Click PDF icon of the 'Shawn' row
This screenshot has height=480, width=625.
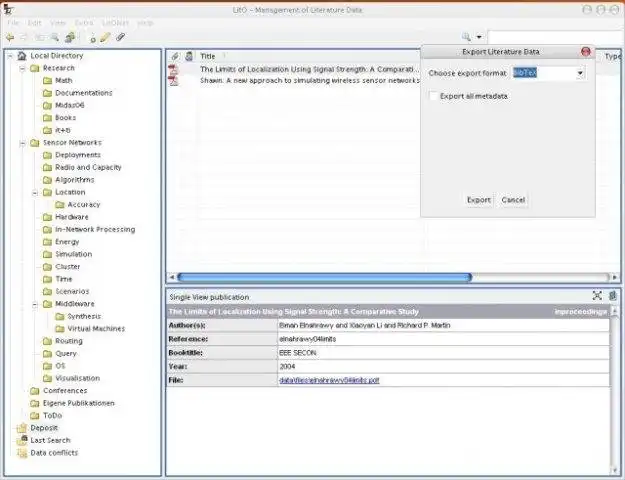click(173, 81)
